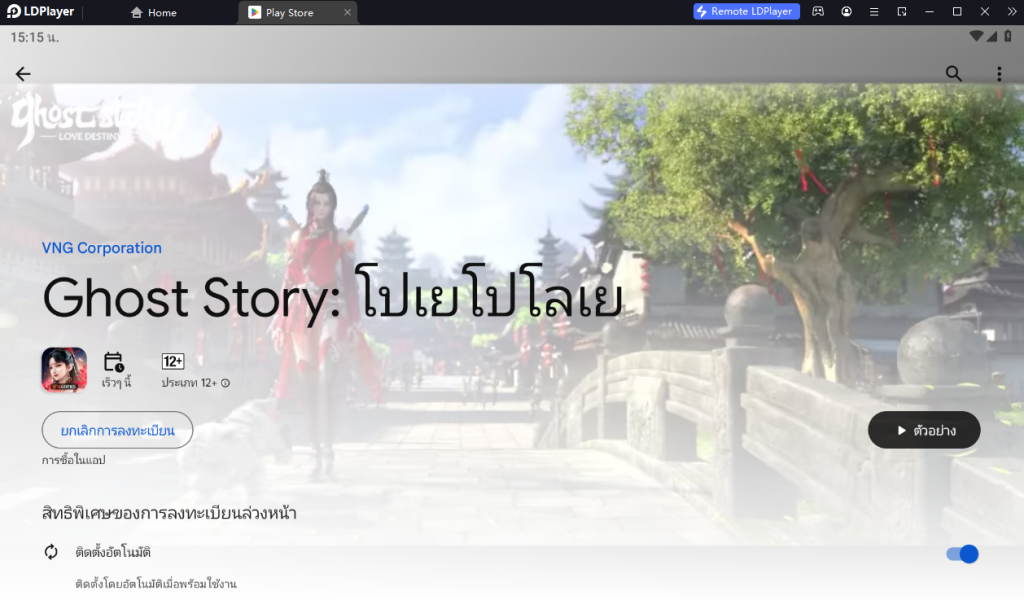The image size is (1024, 600).
Task: Toggle the ติดตั้งอัตโนมัติ auto-install switch
Action: coord(962,554)
